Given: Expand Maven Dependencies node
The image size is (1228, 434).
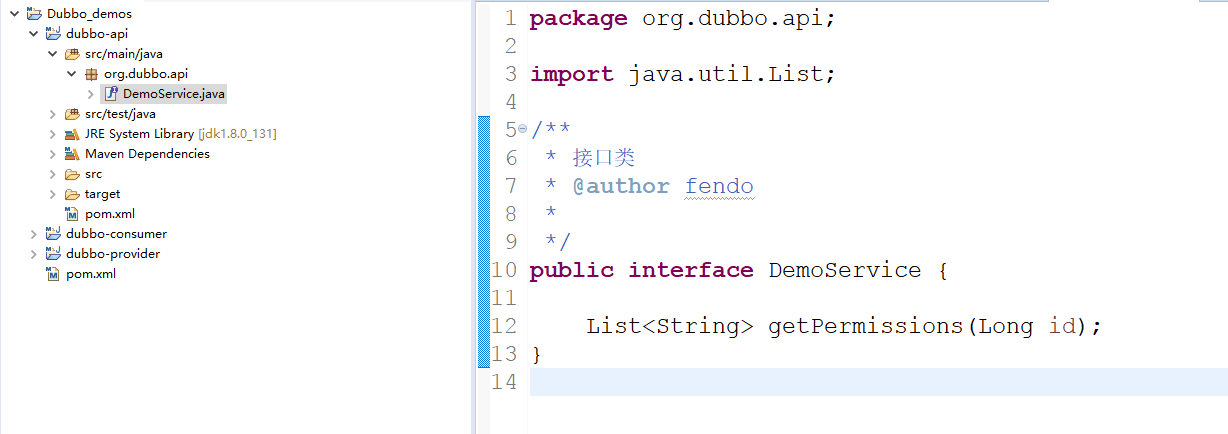Looking at the screenshot, I should point(52,154).
